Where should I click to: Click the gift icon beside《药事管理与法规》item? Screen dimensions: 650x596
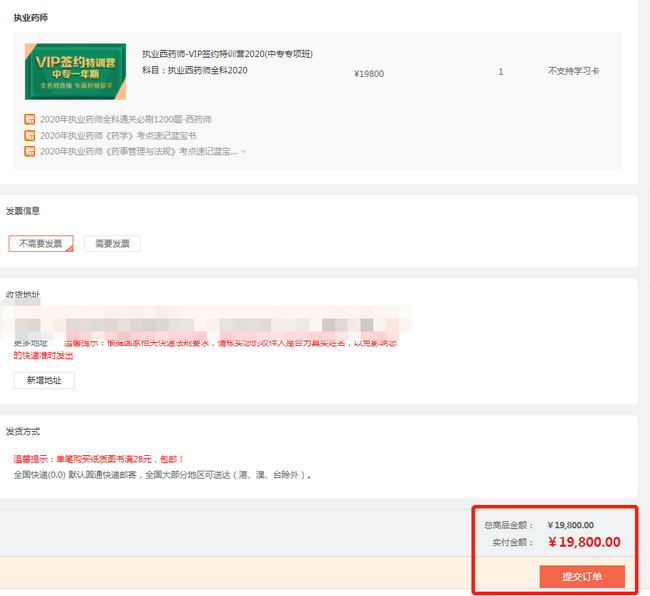pyautogui.click(x=29, y=151)
